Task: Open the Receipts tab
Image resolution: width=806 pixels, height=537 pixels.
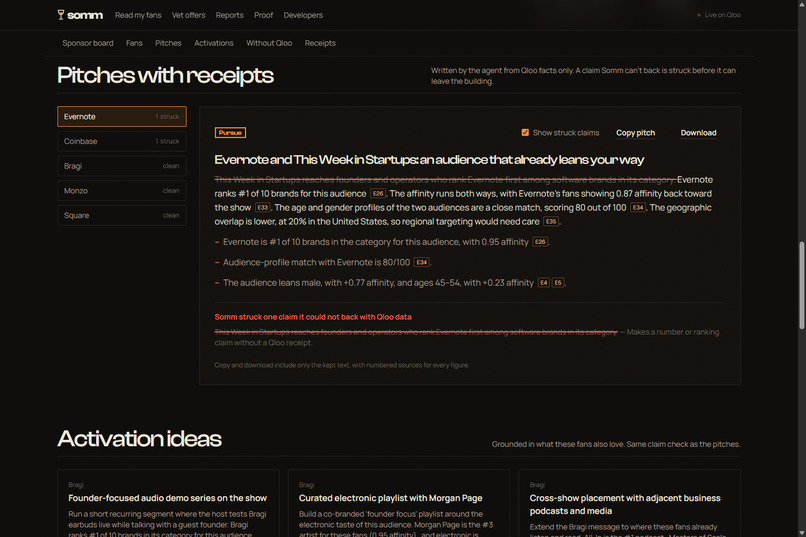Action: point(320,43)
